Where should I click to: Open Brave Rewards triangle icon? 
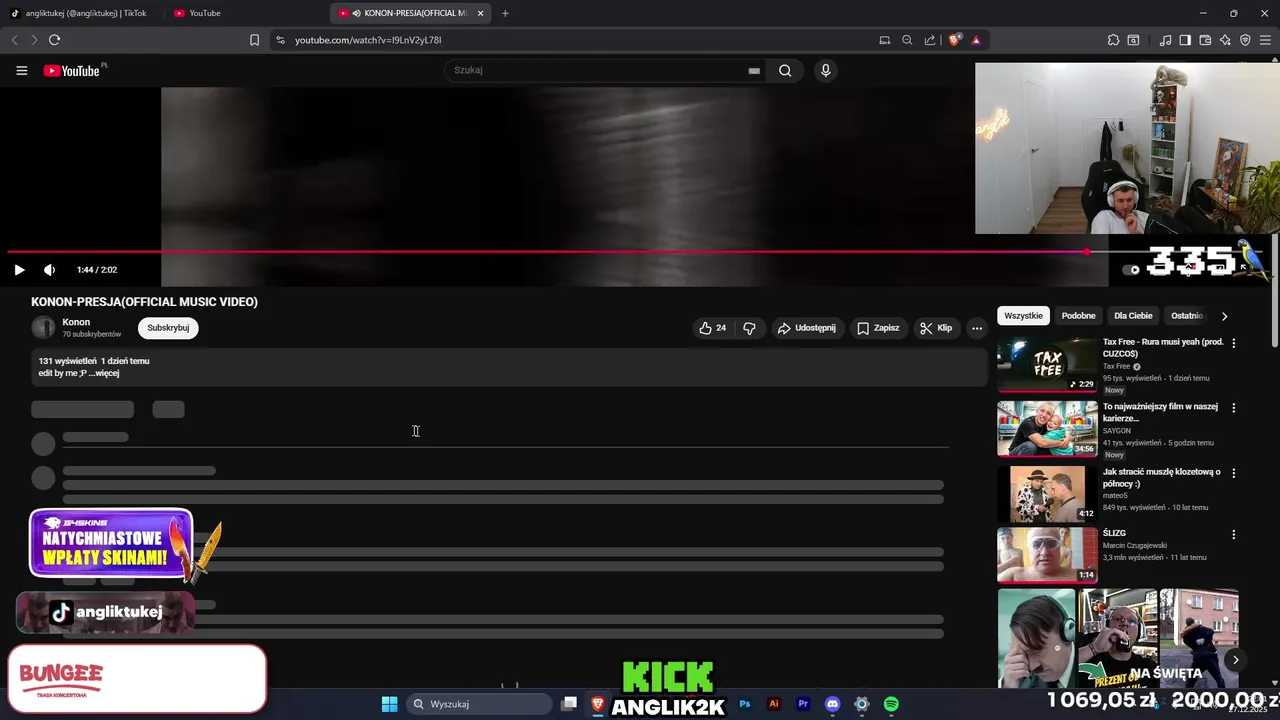click(976, 40)
